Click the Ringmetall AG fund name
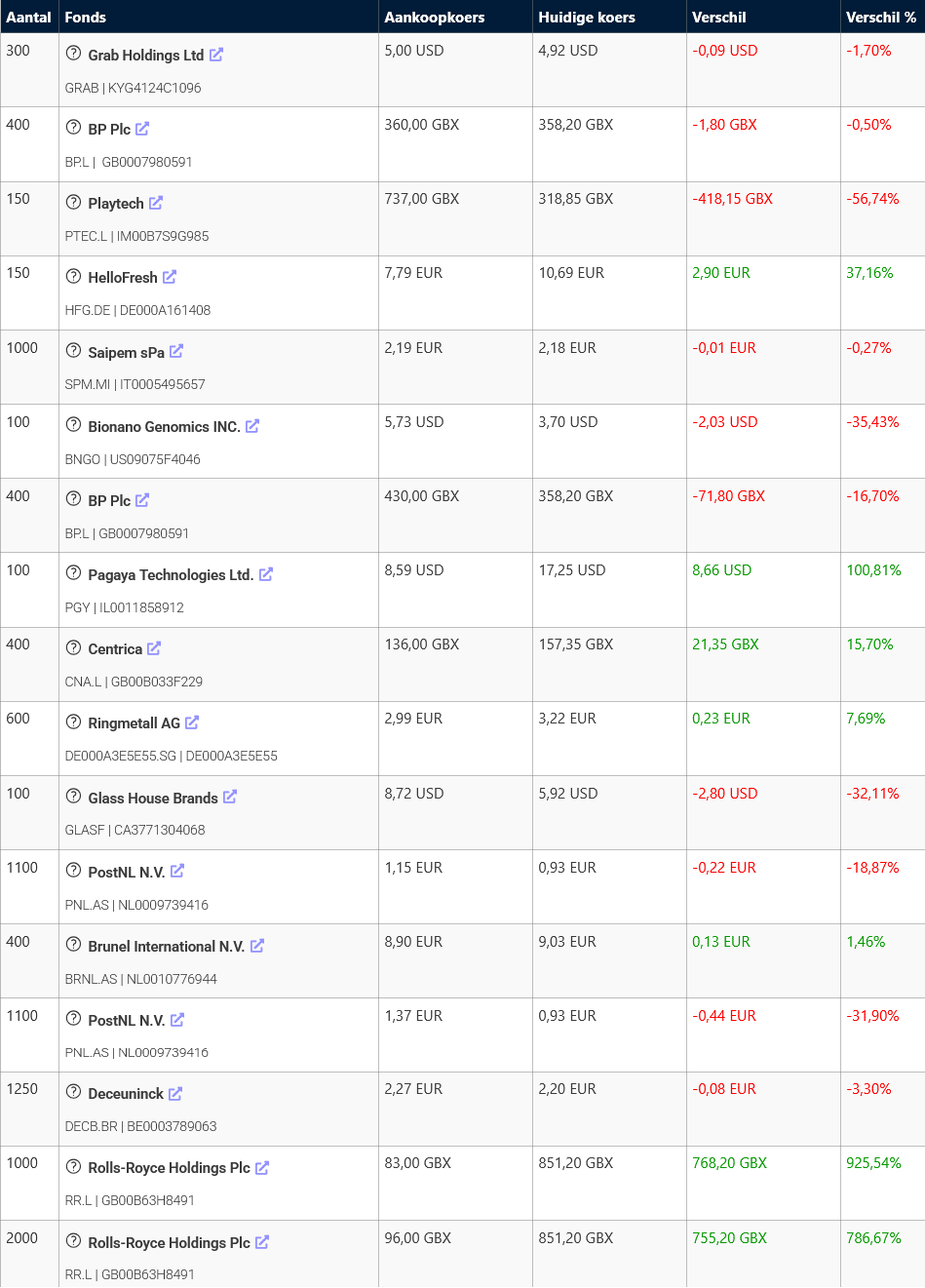The image size is (925, 1288). [135, 723]
